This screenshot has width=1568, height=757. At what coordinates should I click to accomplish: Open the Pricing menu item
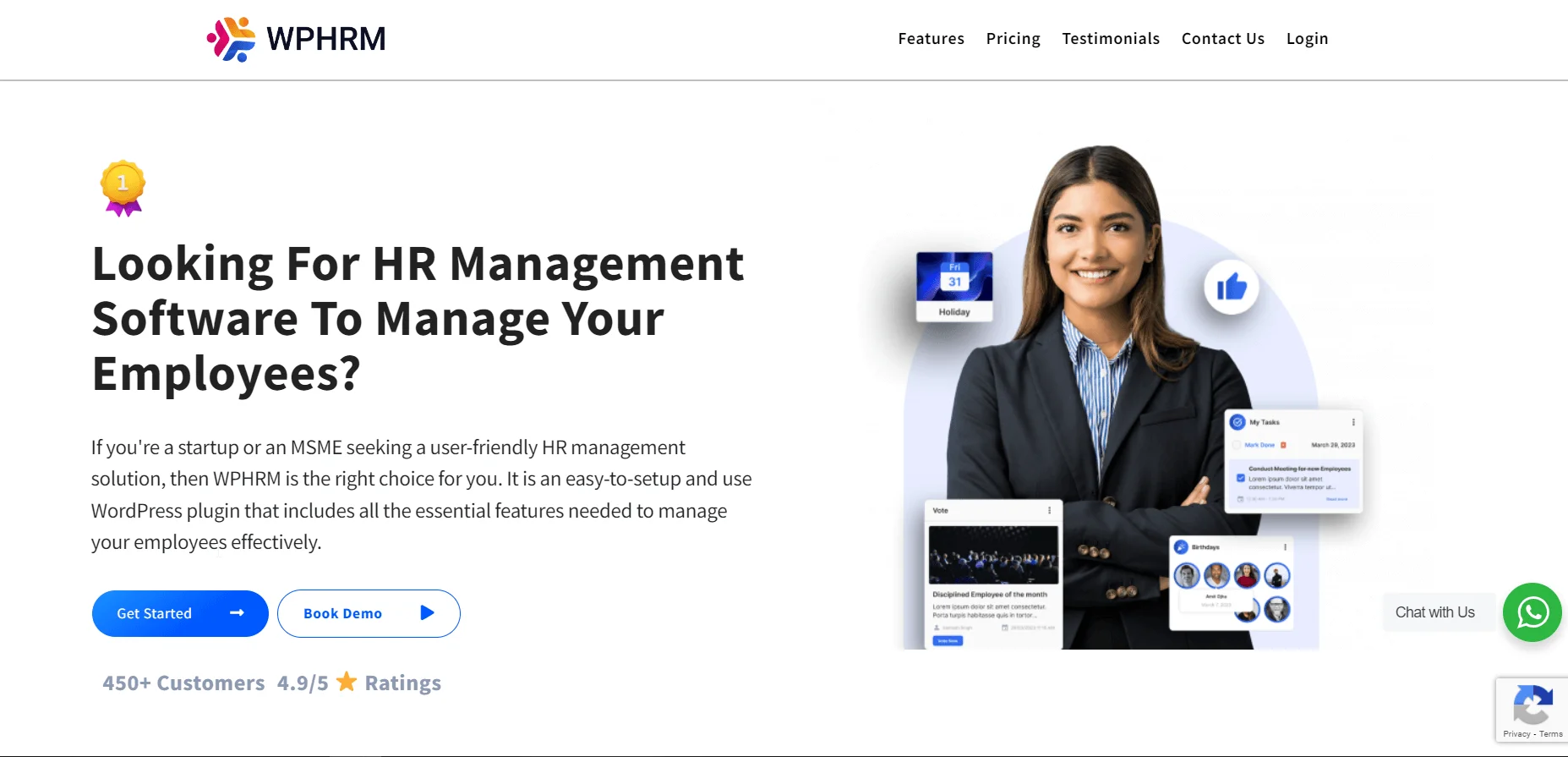coord(1013,39)
